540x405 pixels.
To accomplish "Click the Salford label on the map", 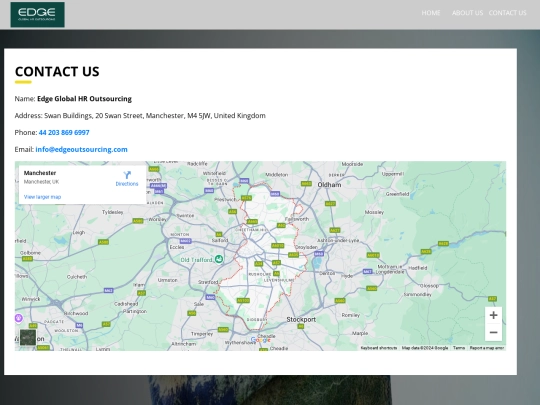I will 220,240.
